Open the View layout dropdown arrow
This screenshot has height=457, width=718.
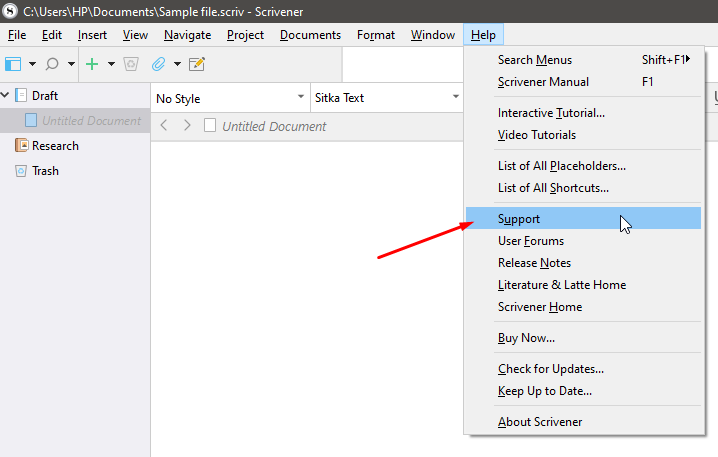tap(32, 64)
